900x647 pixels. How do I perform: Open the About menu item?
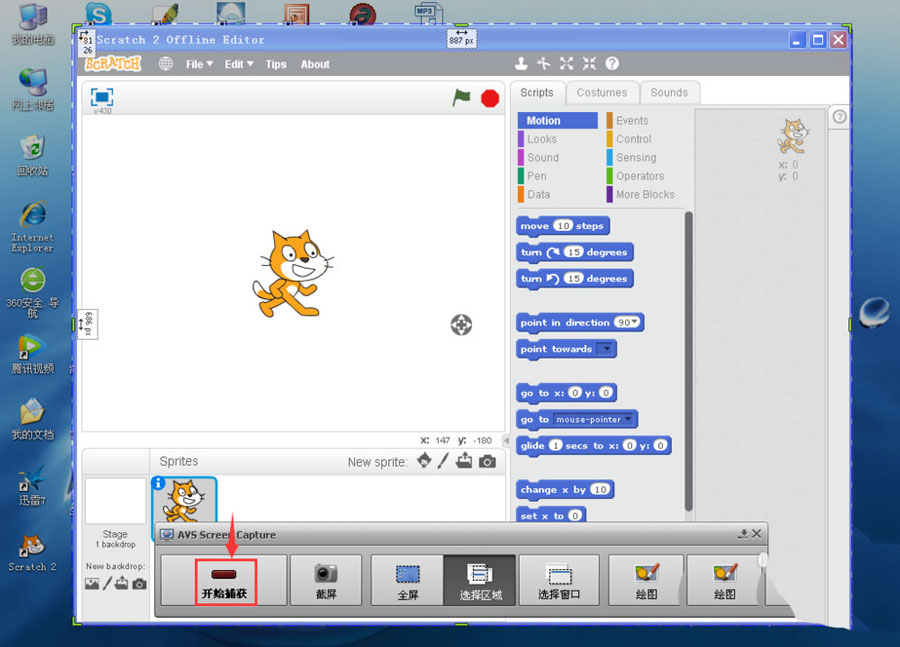[315, 64]
